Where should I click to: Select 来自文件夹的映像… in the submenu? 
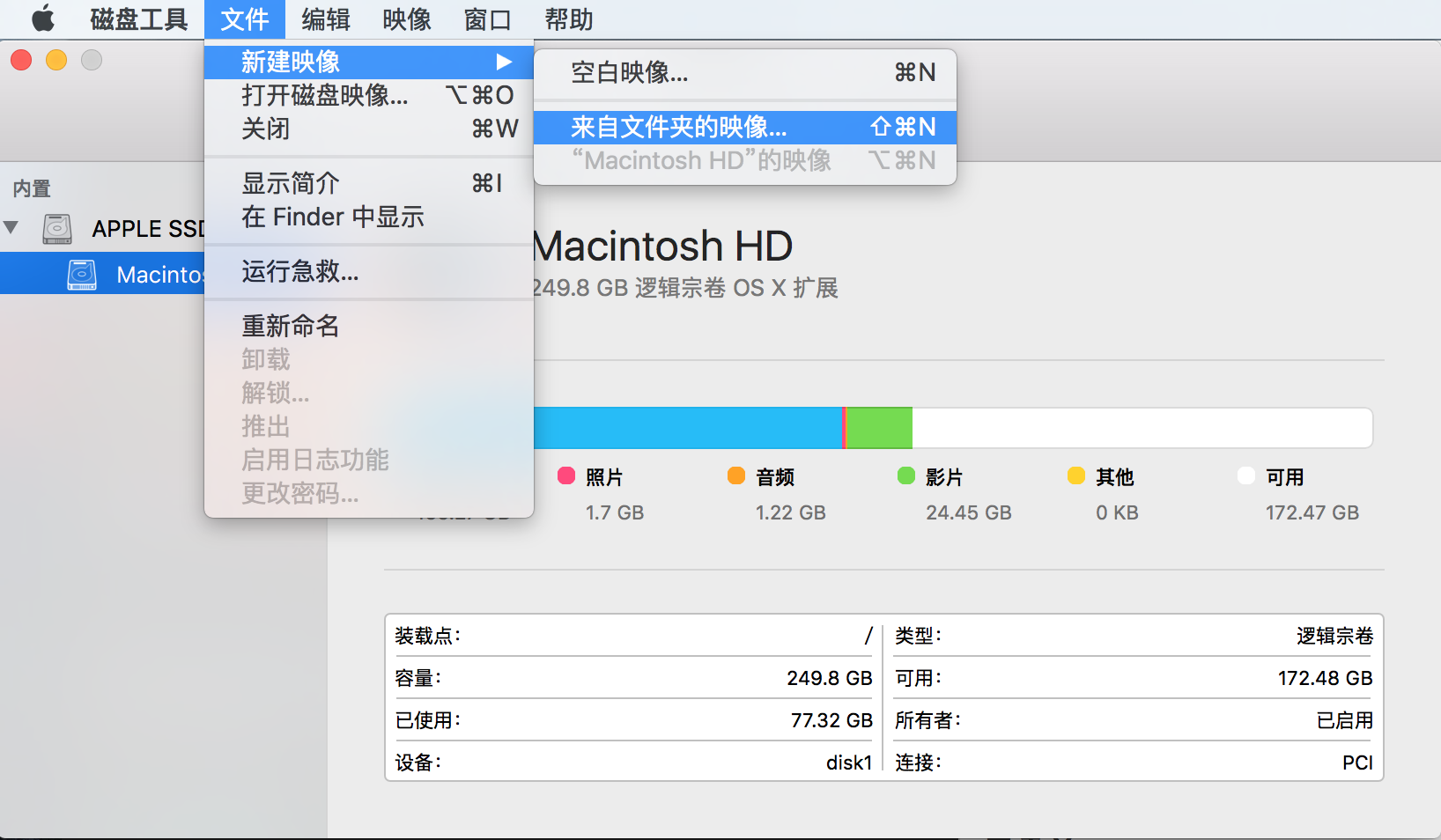745,127
